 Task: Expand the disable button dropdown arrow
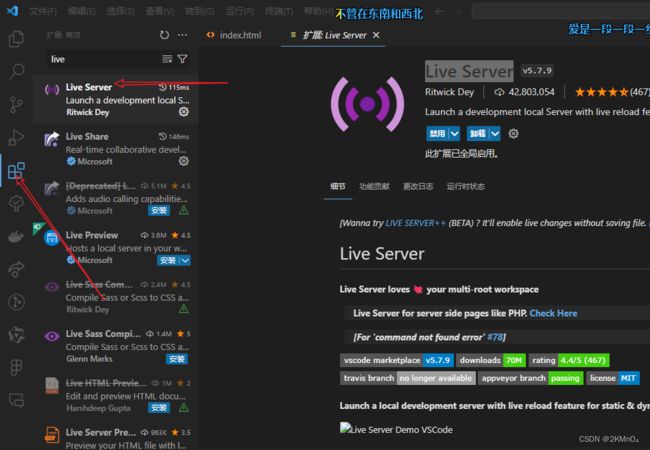[x=454, y=133]
